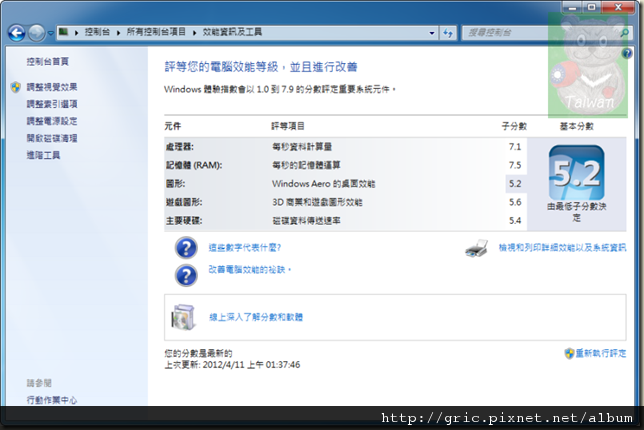Click the forward navigation arrow
644x430 pixels.
(x=37, y=33)
